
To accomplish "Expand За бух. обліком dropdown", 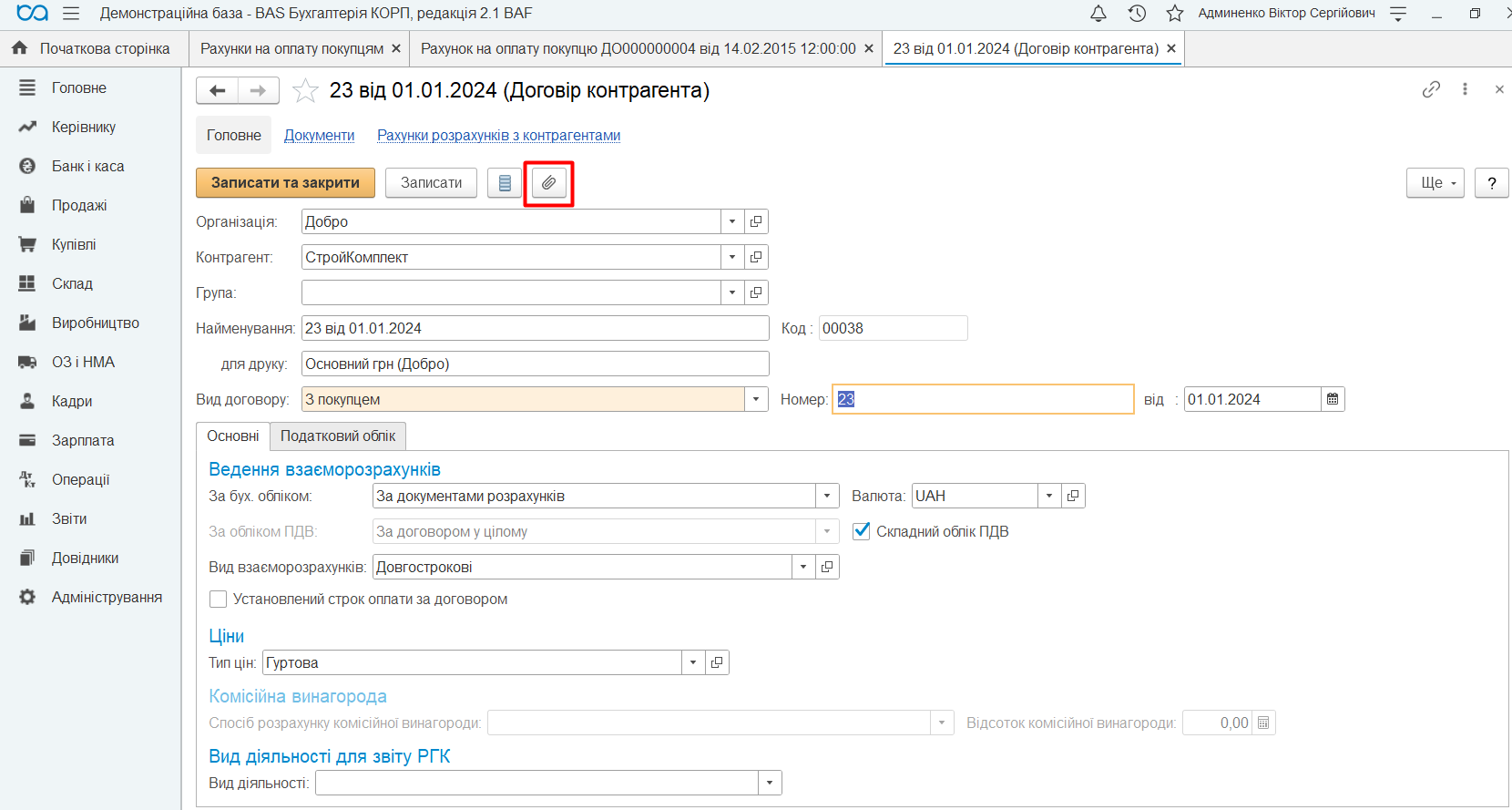I will click(x=827, y=496).
